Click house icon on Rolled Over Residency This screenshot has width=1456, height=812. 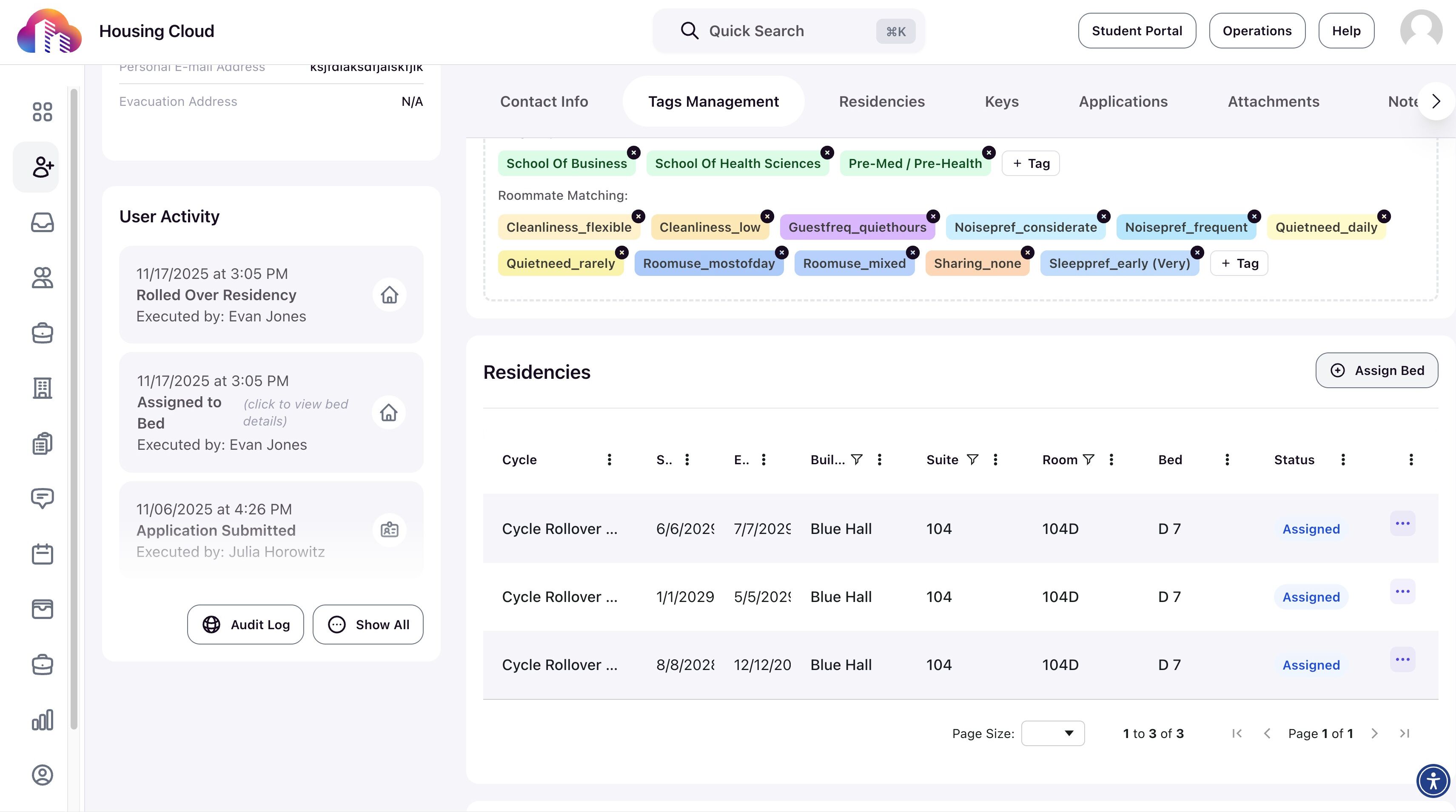tap(389, 295)
